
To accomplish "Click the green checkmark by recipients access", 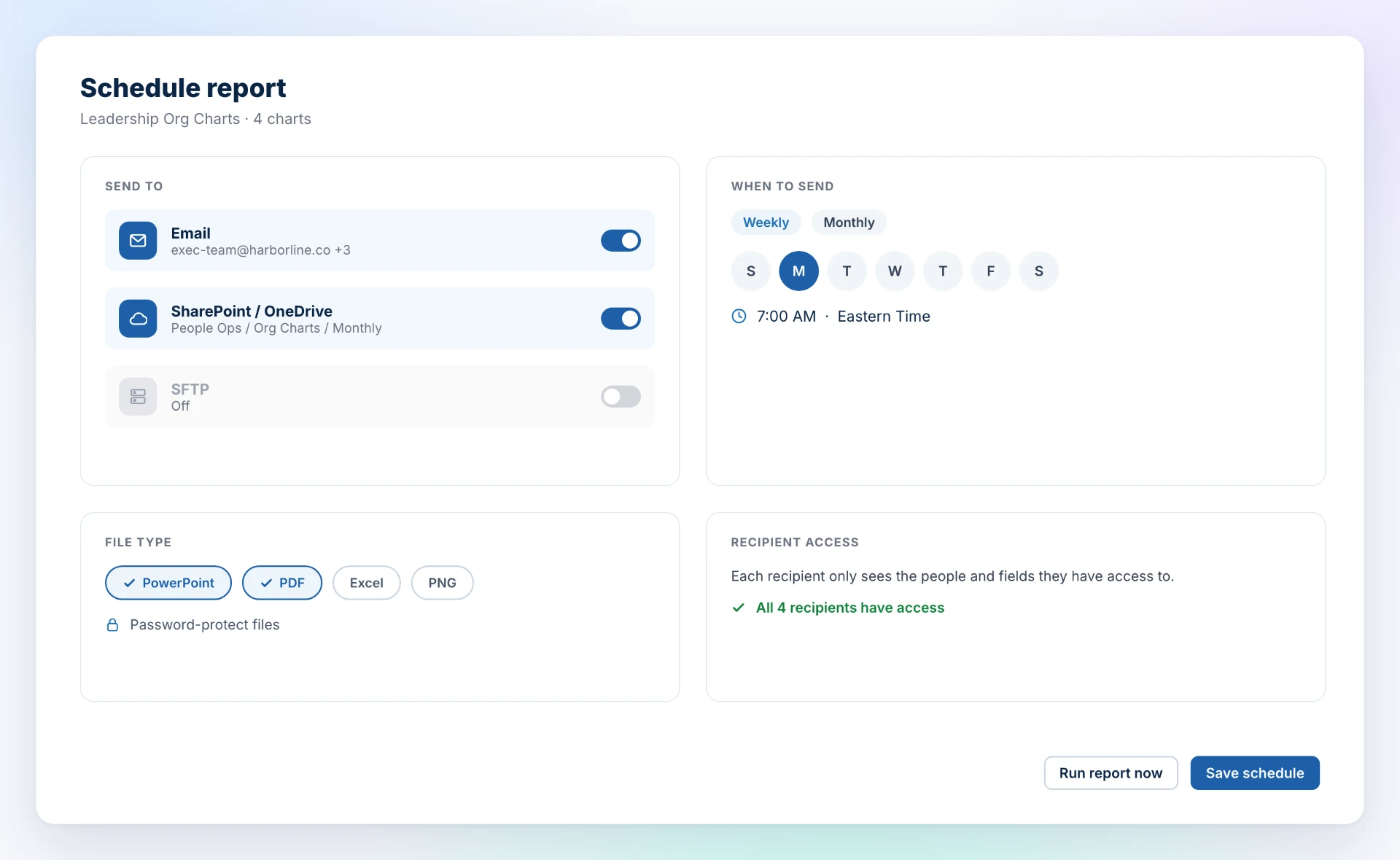I will pos(738,608).
